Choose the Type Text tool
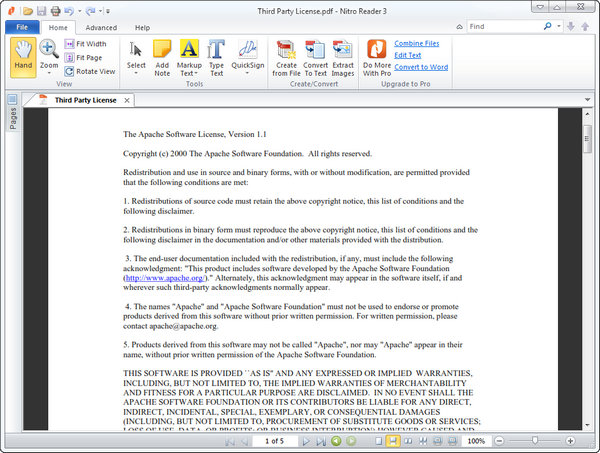 216,56
